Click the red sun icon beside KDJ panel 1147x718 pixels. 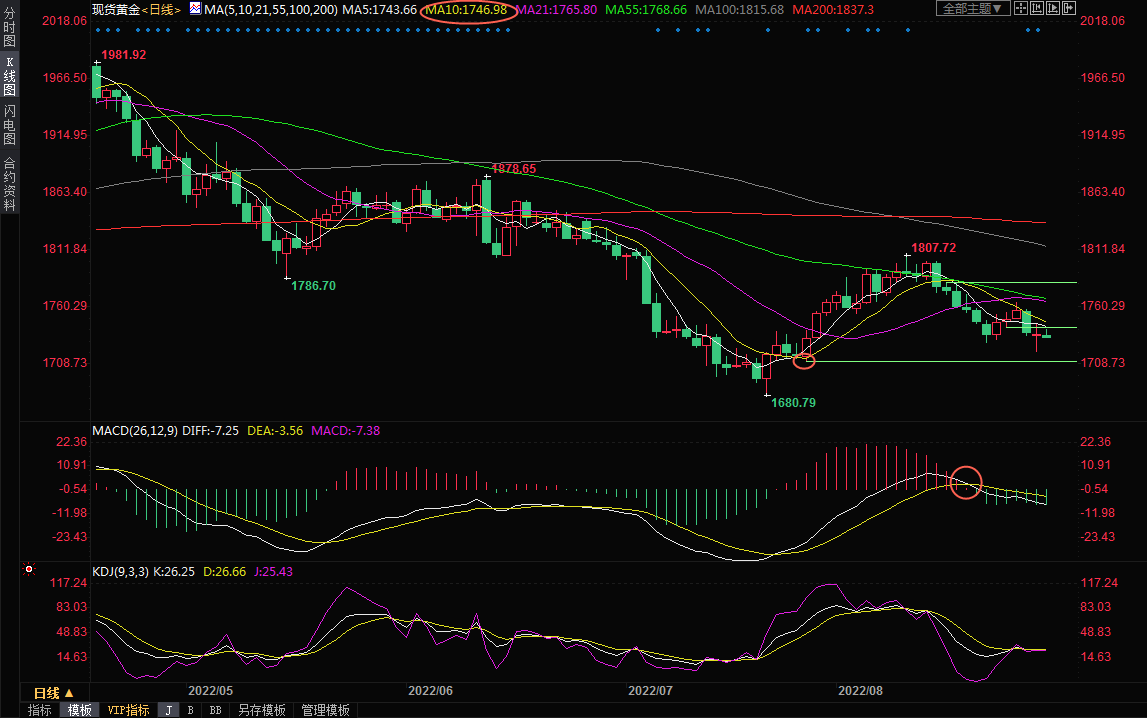29,571
